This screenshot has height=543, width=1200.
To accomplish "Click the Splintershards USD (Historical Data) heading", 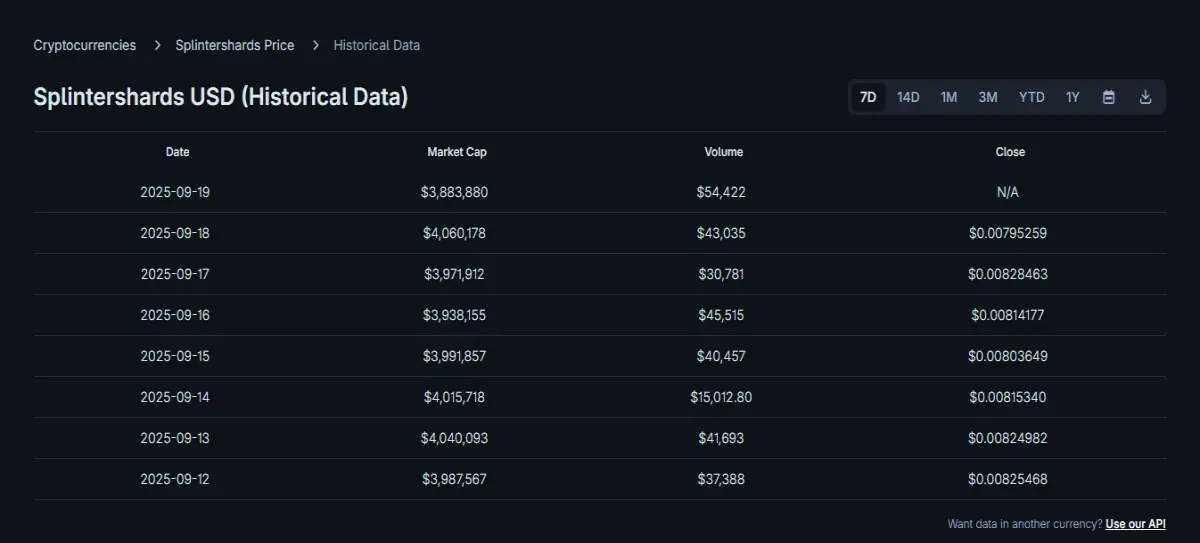I will click(221, 97).
